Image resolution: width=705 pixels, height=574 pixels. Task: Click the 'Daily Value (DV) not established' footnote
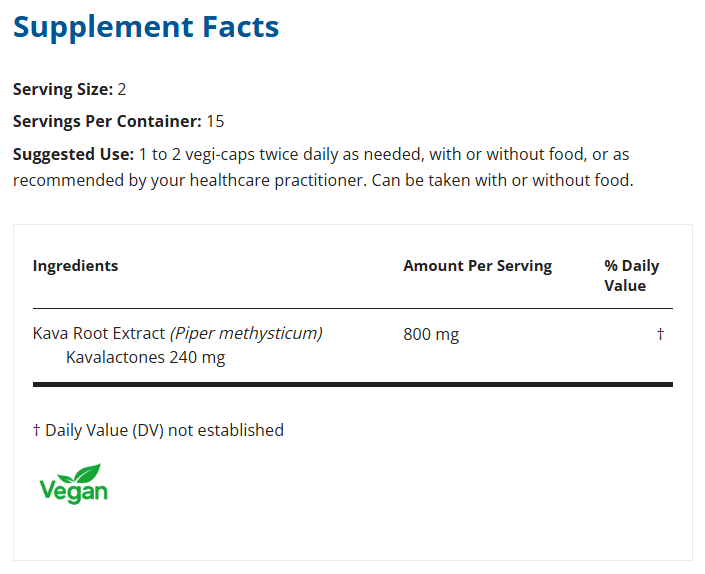[x=164, y=430]
